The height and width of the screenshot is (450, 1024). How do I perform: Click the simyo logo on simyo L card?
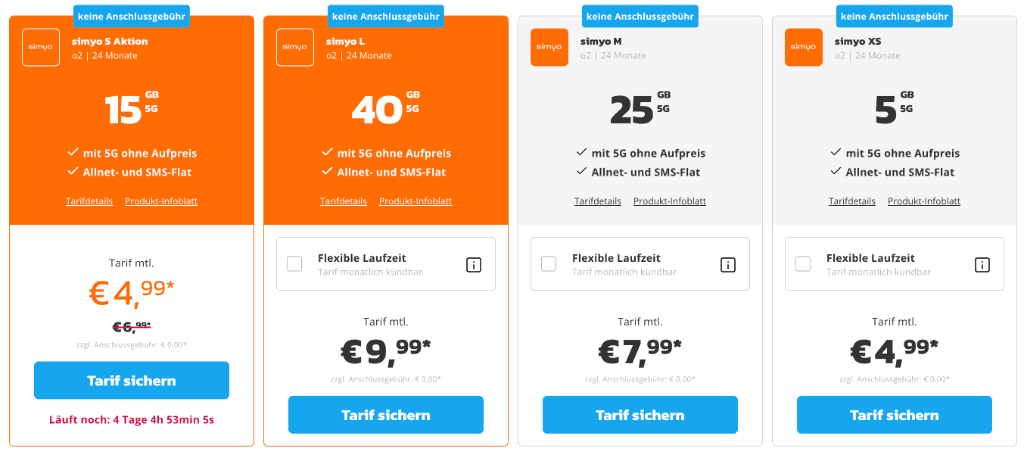(x=295, y=47)
